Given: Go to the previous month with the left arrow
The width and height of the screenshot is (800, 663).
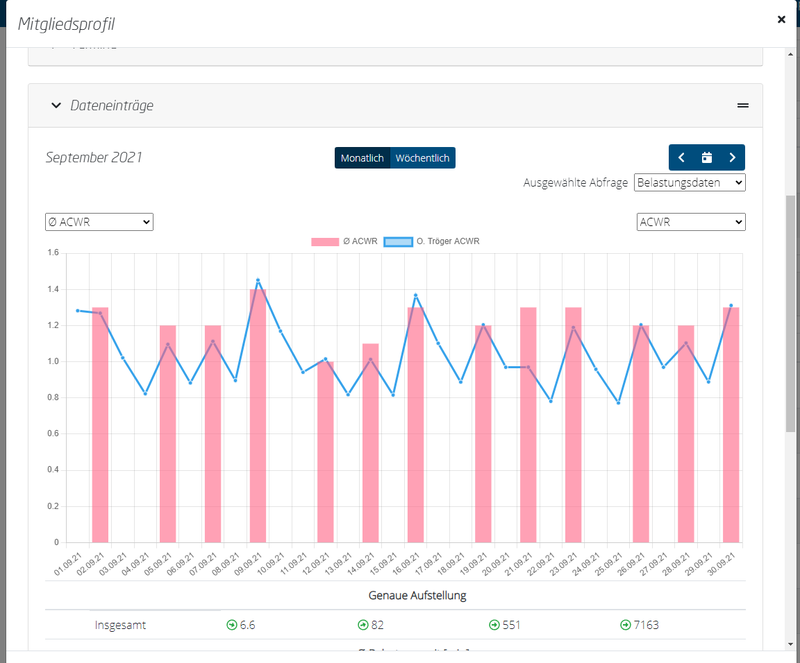Looking at the screenshot, I should [681, 158].
